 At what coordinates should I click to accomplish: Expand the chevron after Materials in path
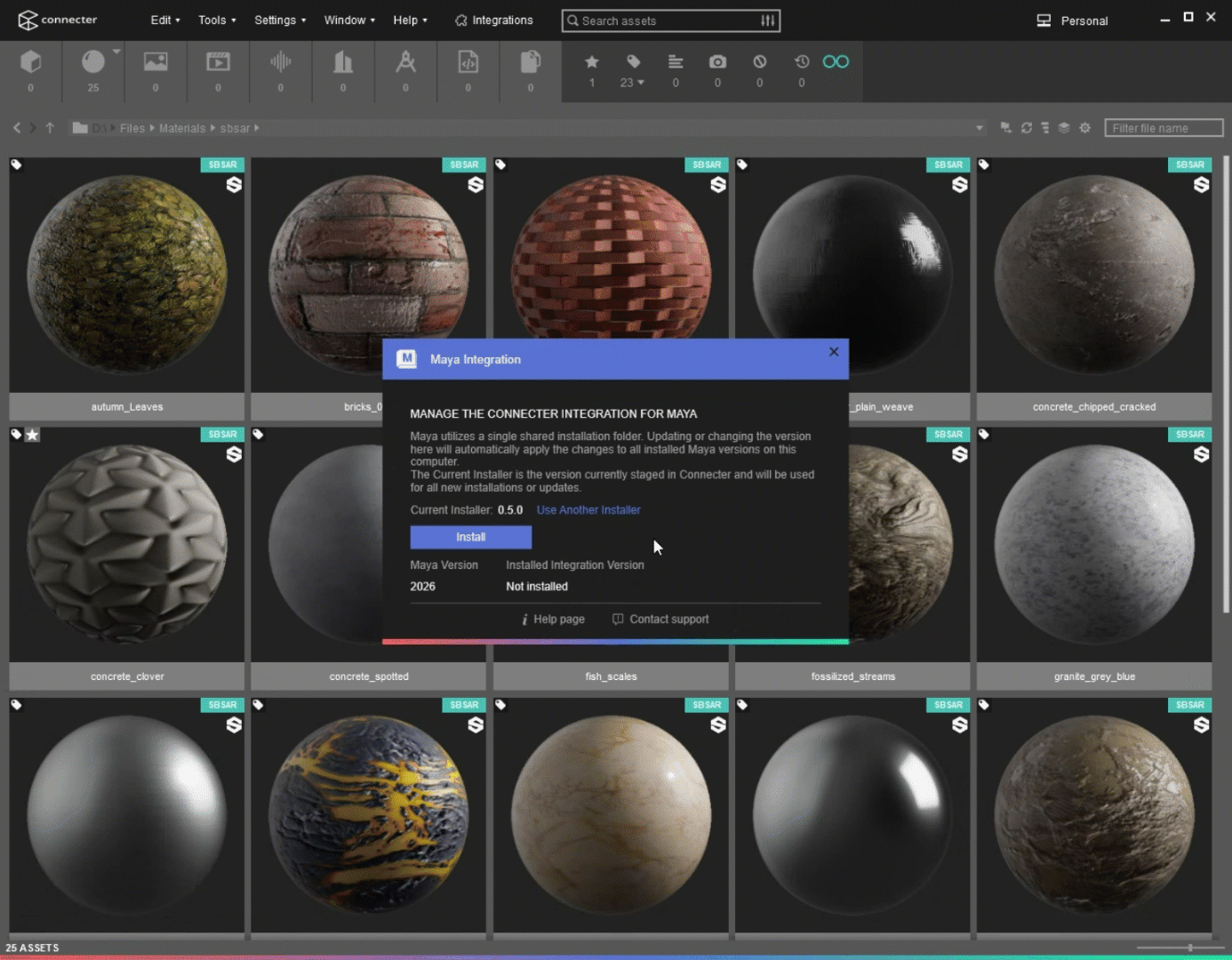[212, 128]
